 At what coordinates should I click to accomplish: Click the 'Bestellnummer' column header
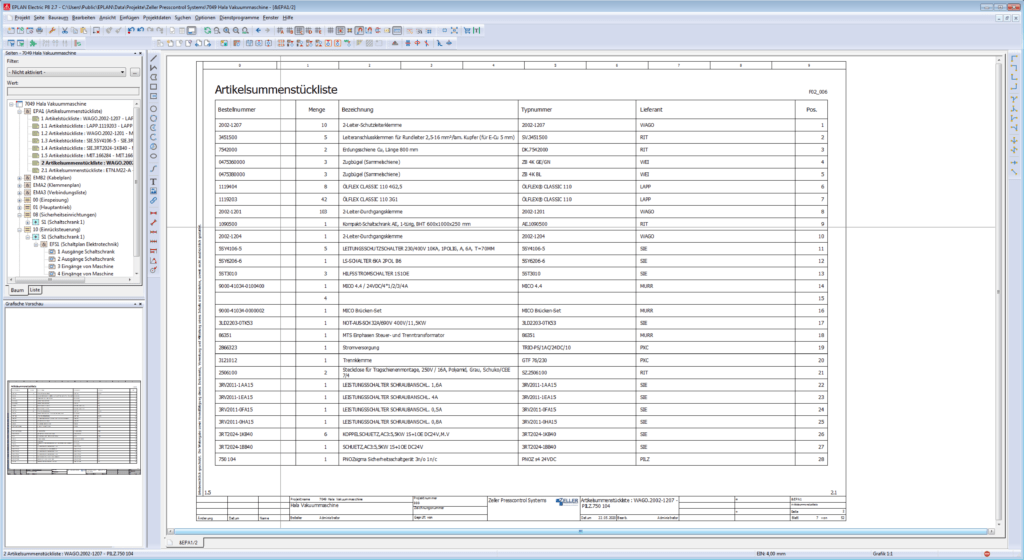pos(236,110)
